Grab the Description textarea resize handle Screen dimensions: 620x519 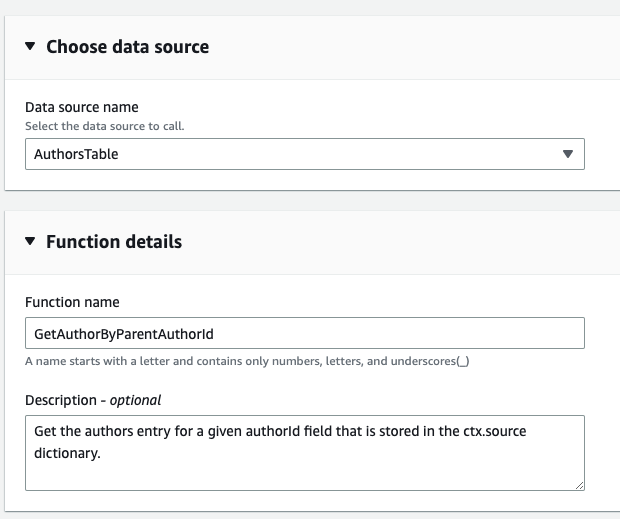[579, 486]
